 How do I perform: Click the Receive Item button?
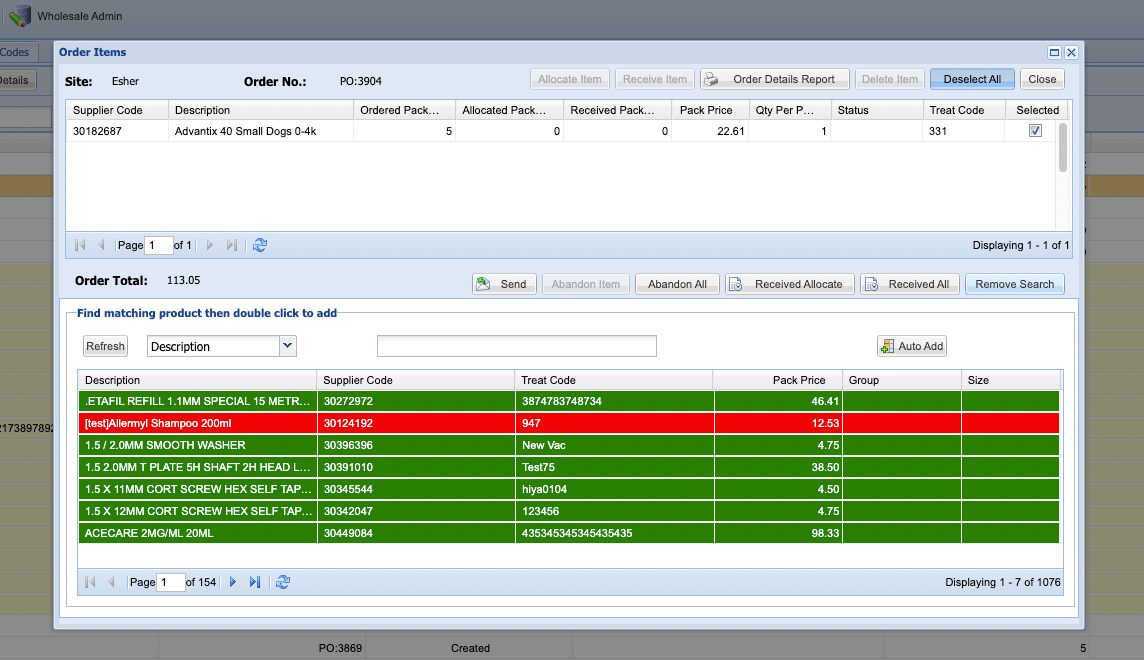coord(654,79)
